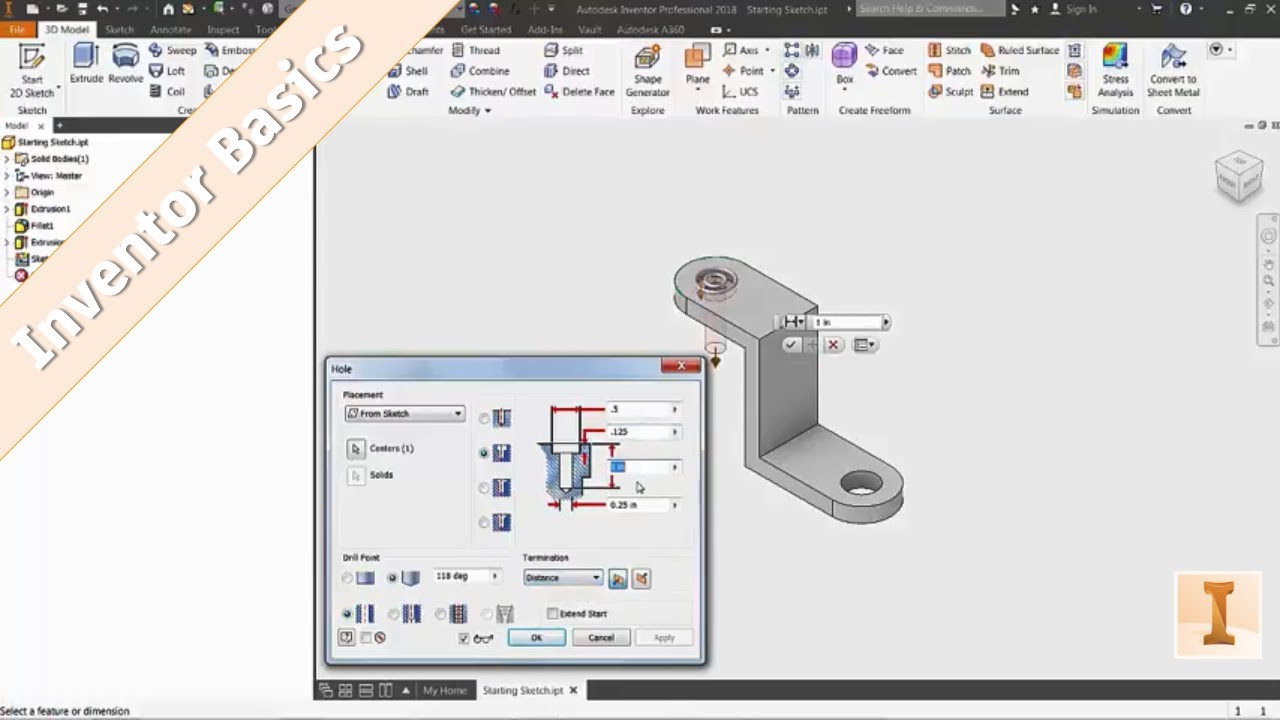
Task: Select the countersink hole radio
Action: click(485, 522)
